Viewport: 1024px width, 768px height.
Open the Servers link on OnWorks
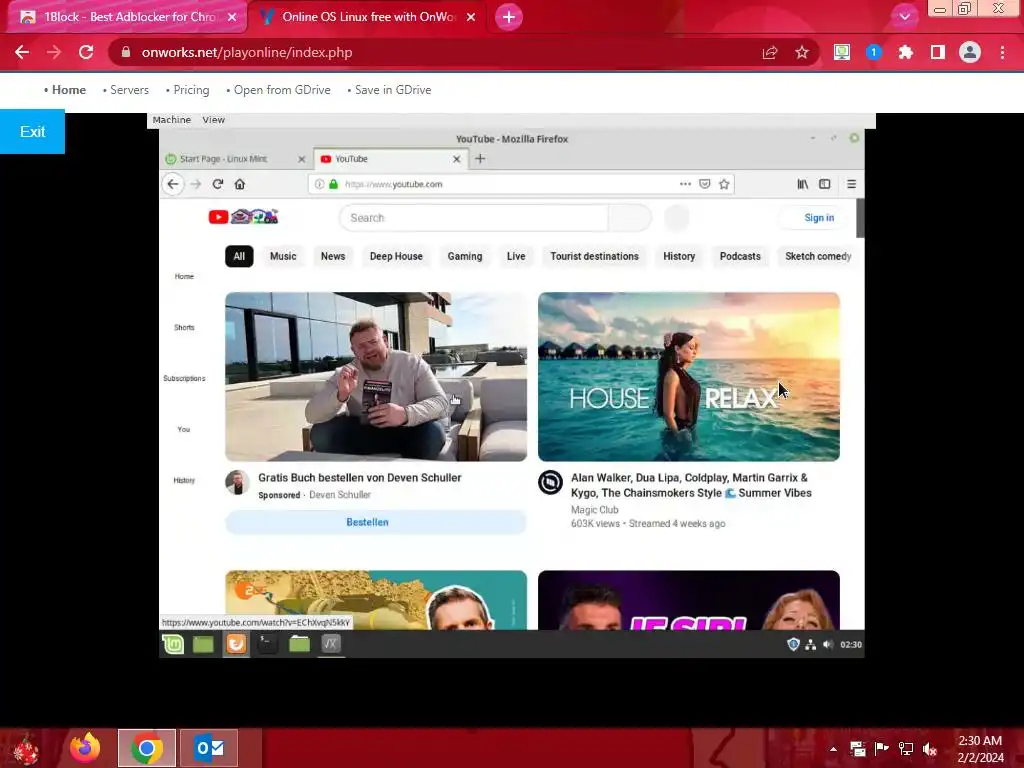[129, 90]
